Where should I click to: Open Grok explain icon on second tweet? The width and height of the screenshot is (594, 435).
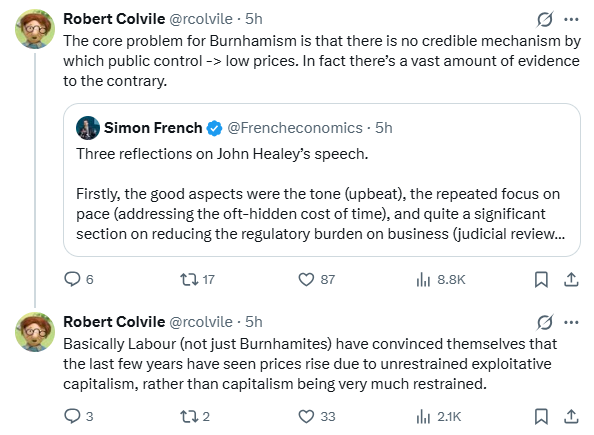click(545, 322)
